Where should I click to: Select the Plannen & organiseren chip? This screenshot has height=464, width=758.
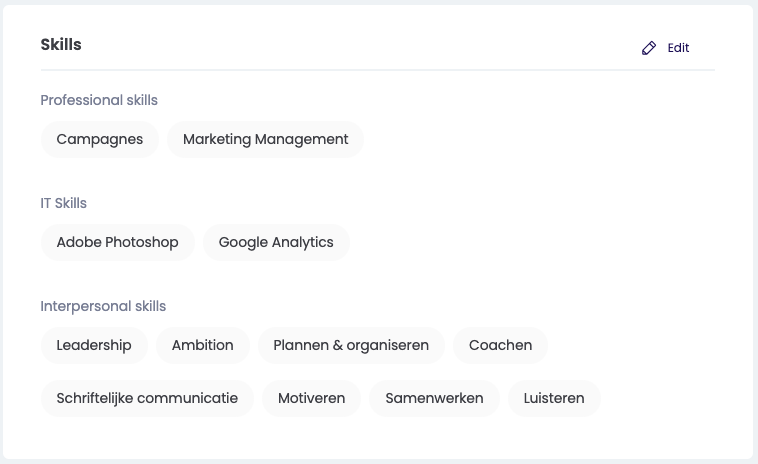coord(351,345)
